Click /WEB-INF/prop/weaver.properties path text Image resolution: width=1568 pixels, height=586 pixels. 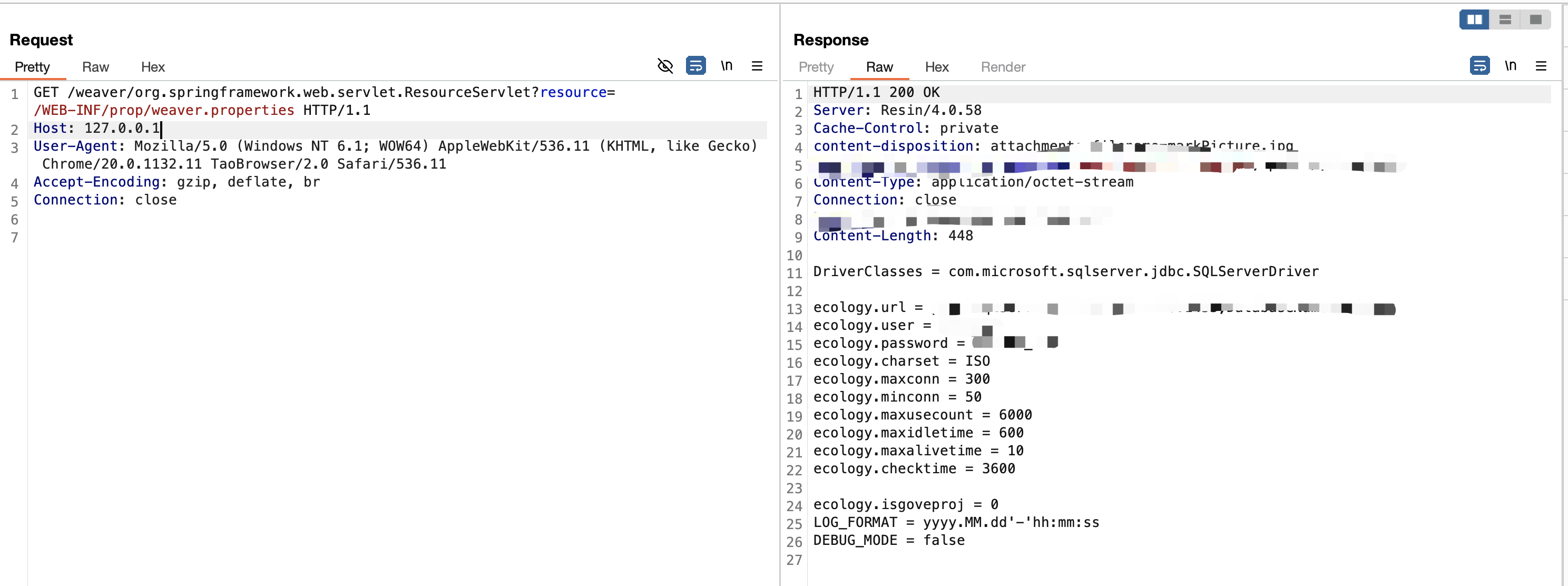pyautogui.click(x=164, y=111)
